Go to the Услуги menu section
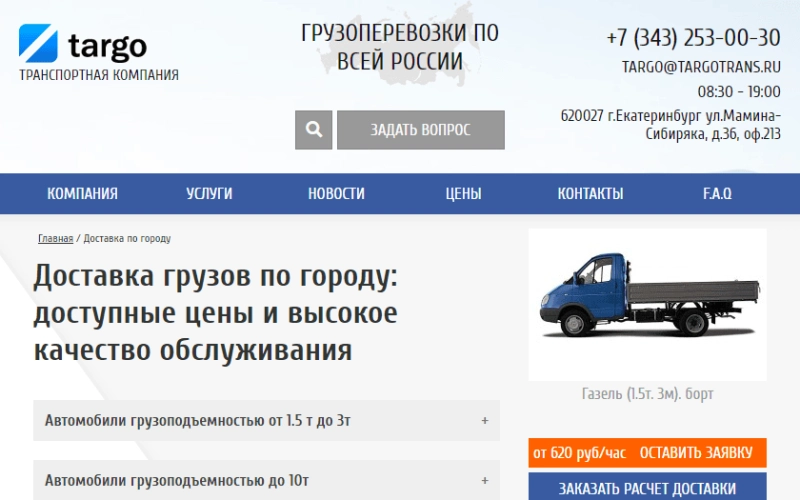Image resolution: width=800 pixels, height=500 pixels. [x=209, y=194]
